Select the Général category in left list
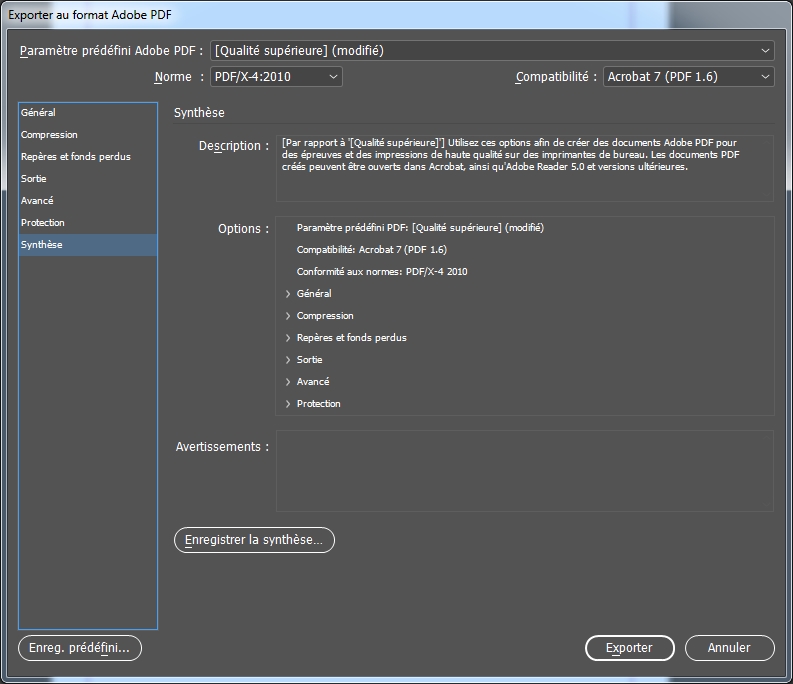 [x=87, y=113]
